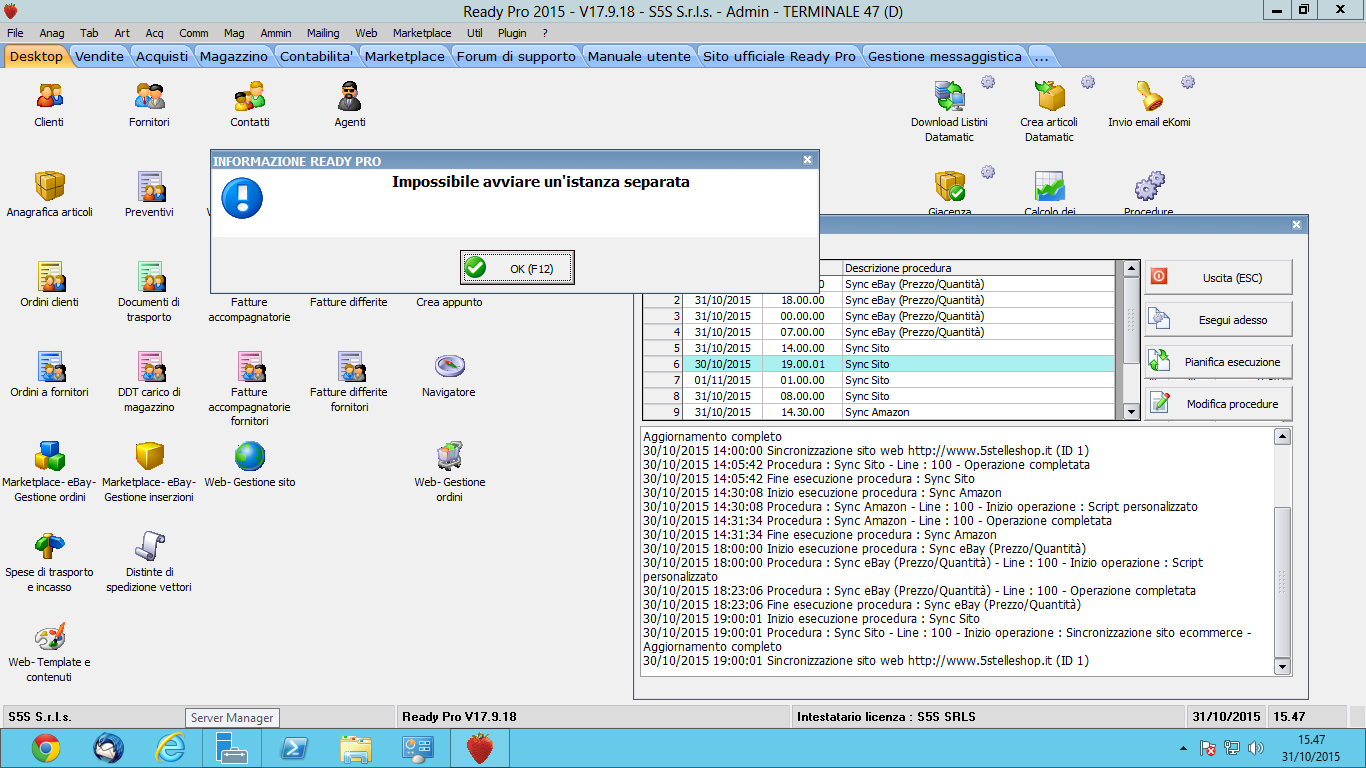Screen dimensions: 1366x768
Task: Close the information dialog
Action: point(808,160)
